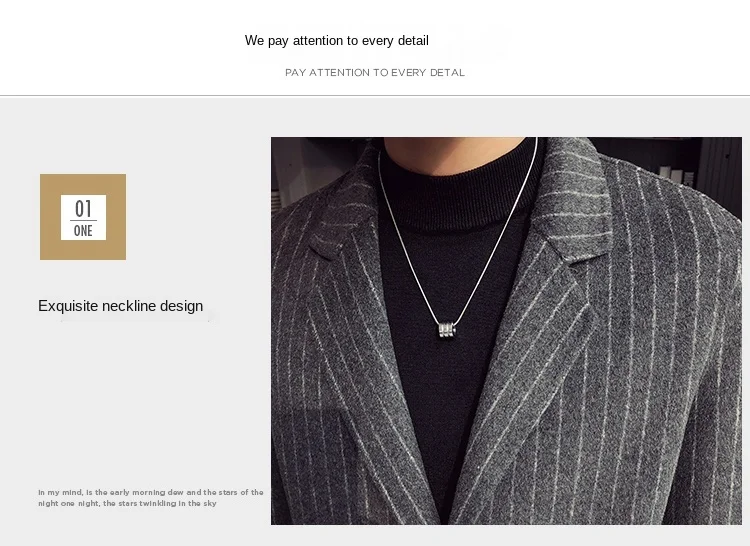
Task: Click the silver ring pendant on necklace
Action: coord(447,330)
